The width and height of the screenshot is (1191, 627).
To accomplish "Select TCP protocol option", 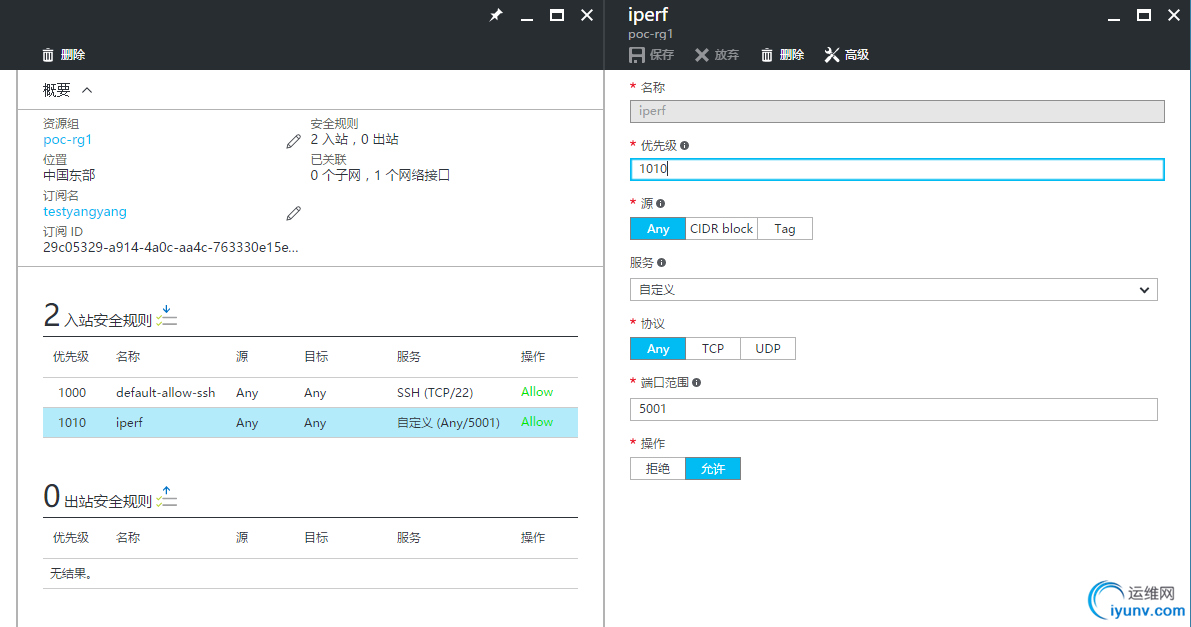I will pyautogui.click(x=712, y=349).
